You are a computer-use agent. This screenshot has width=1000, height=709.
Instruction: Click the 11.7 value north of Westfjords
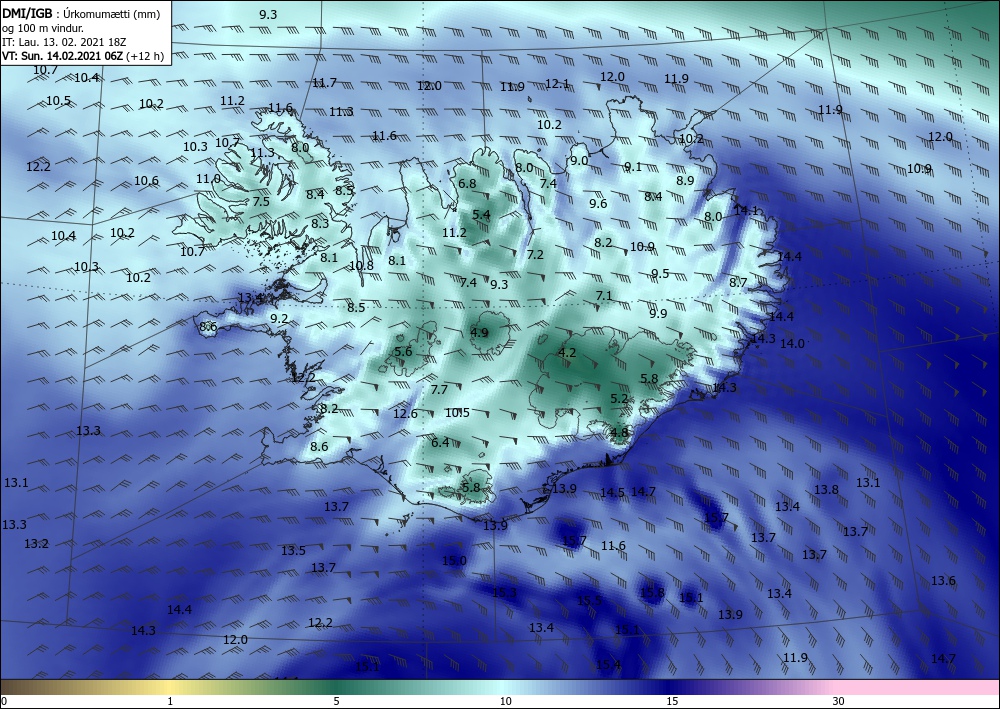coord(324,82)
